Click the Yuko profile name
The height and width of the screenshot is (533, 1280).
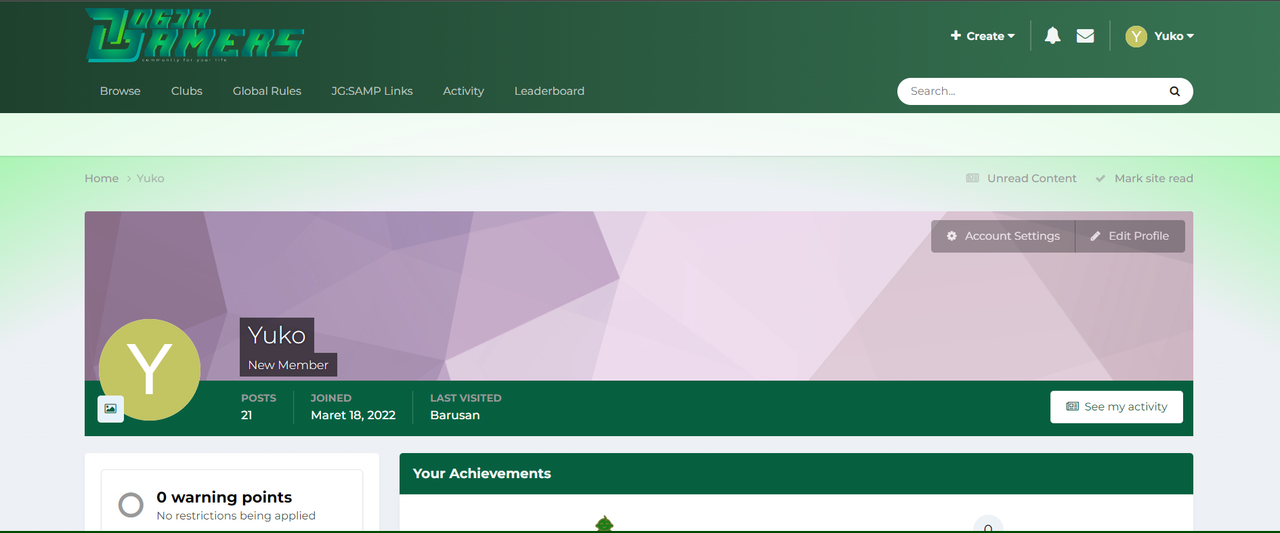pos(277,335)
